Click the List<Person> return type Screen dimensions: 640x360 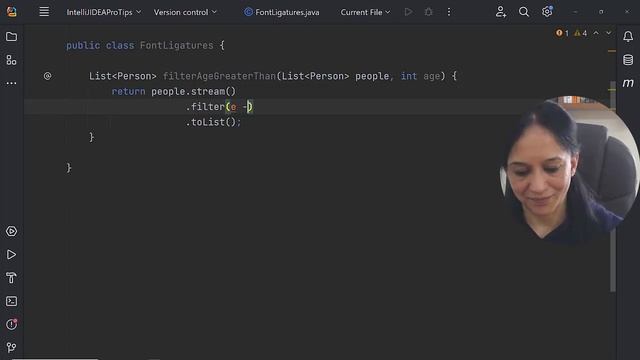click(122, 76)
